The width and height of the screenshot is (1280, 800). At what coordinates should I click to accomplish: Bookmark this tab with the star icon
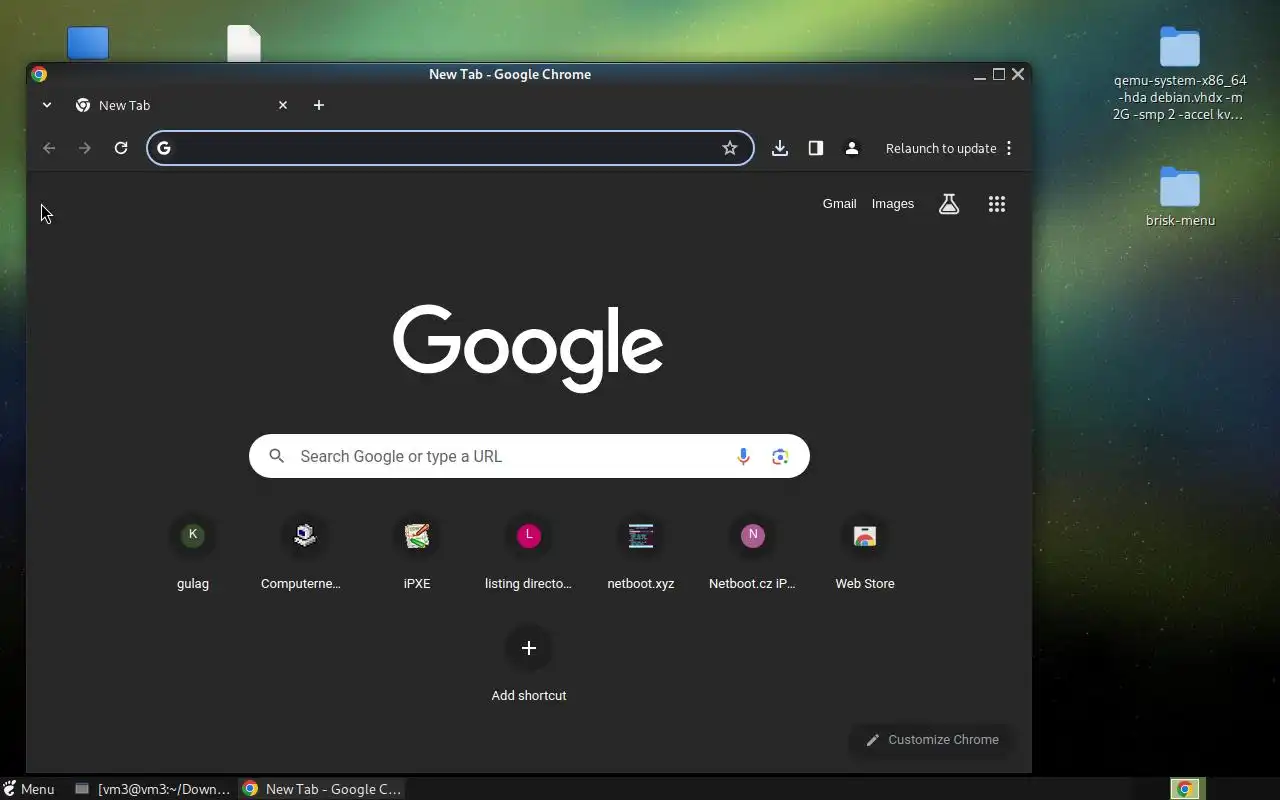730,148
